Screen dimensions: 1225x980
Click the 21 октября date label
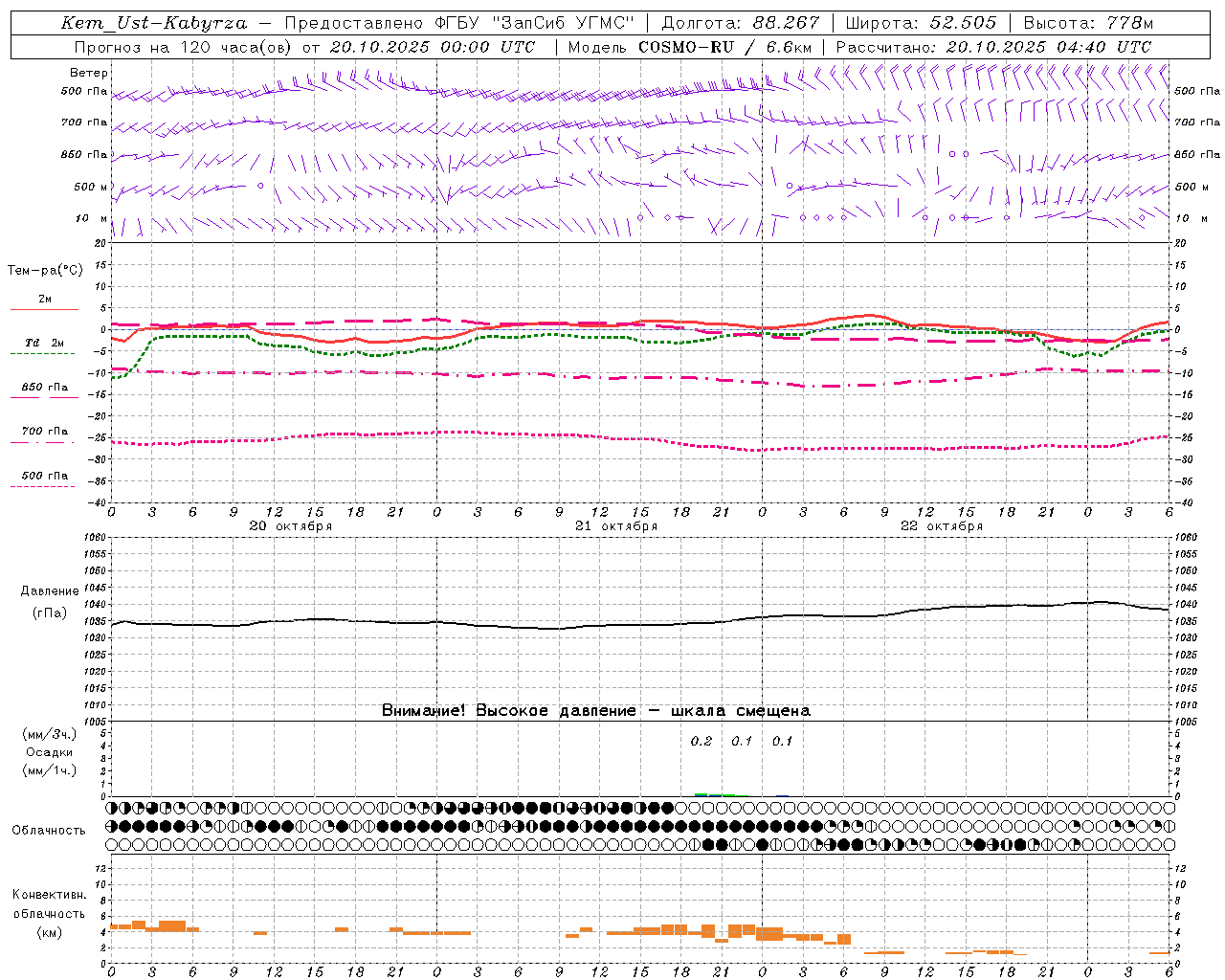tap(616, 526)
